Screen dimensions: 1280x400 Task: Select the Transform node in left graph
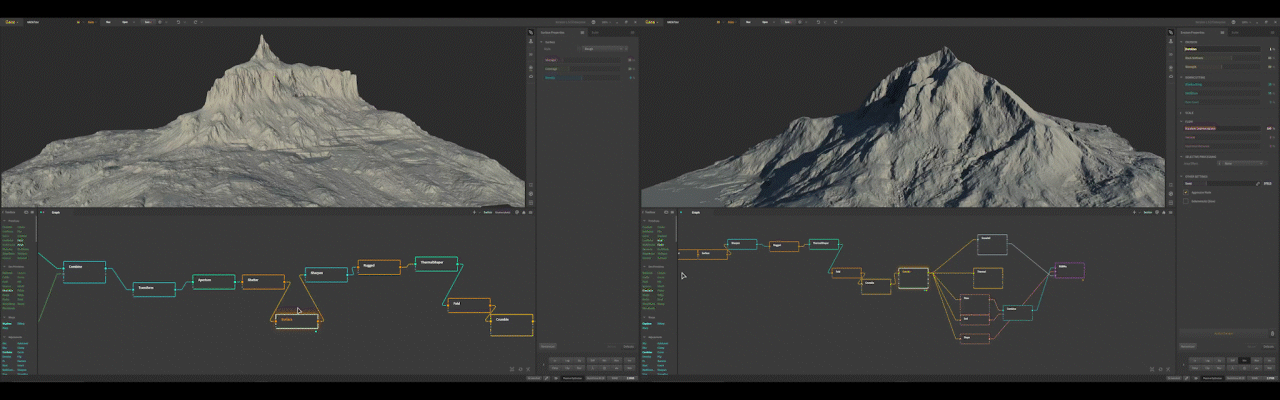pos(154,288)
